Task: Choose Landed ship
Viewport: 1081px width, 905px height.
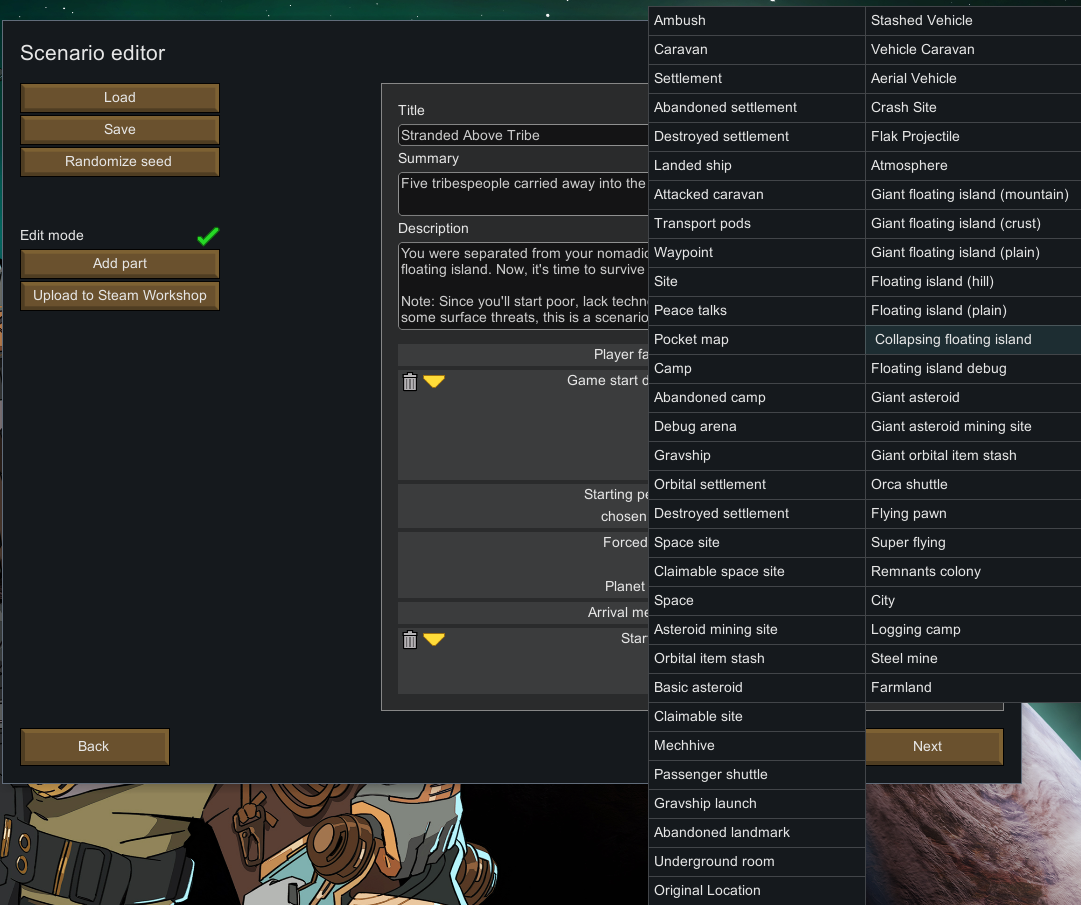Action: click(756, 165)
